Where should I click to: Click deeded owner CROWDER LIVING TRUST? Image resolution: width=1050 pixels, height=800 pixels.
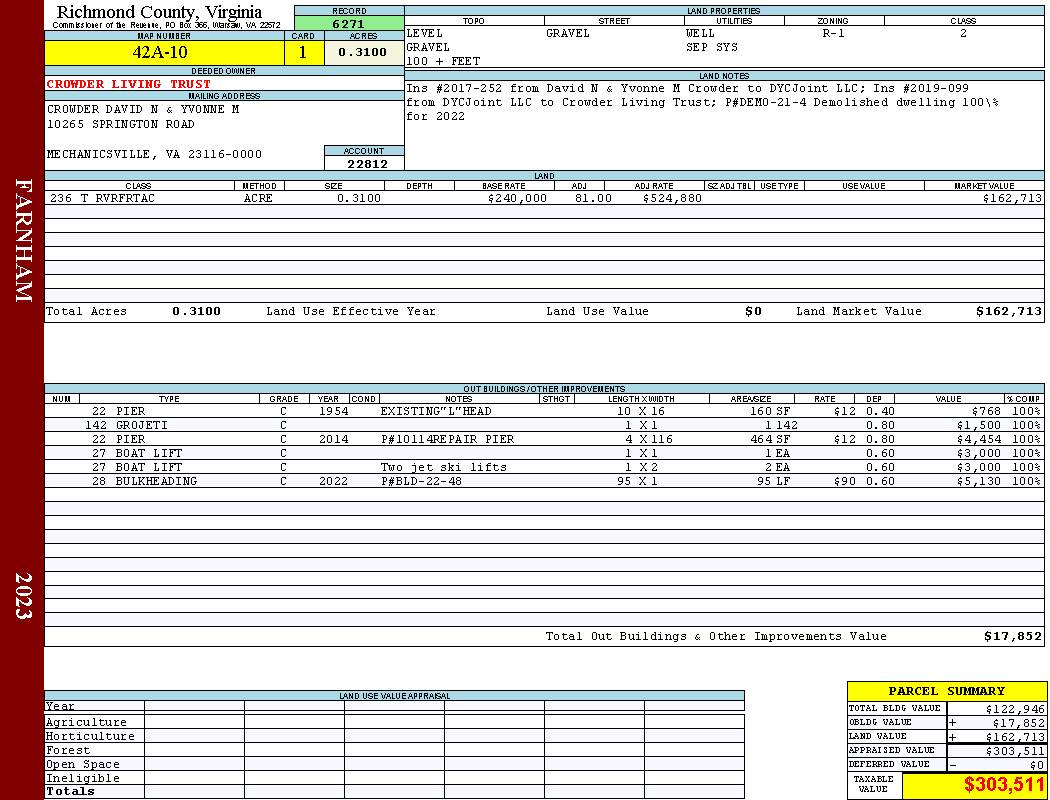click(x=129, y=84)
